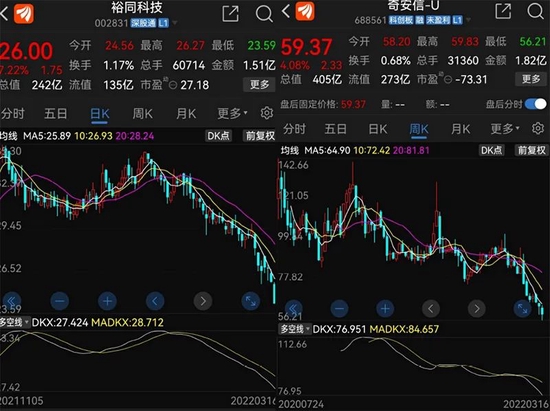Move 奇安信-U chart one step left
The width and height of the screenshot is (550, 411).
coord(431,309)
